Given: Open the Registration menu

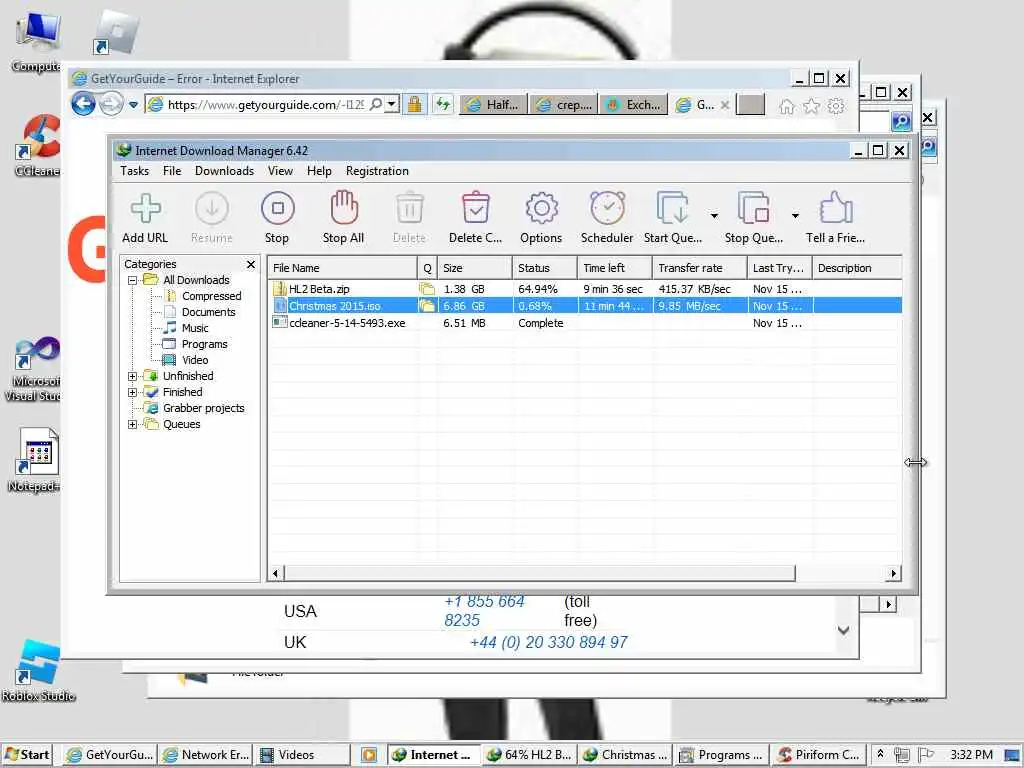Looking at the screenshot, I should tap(377, 171).
